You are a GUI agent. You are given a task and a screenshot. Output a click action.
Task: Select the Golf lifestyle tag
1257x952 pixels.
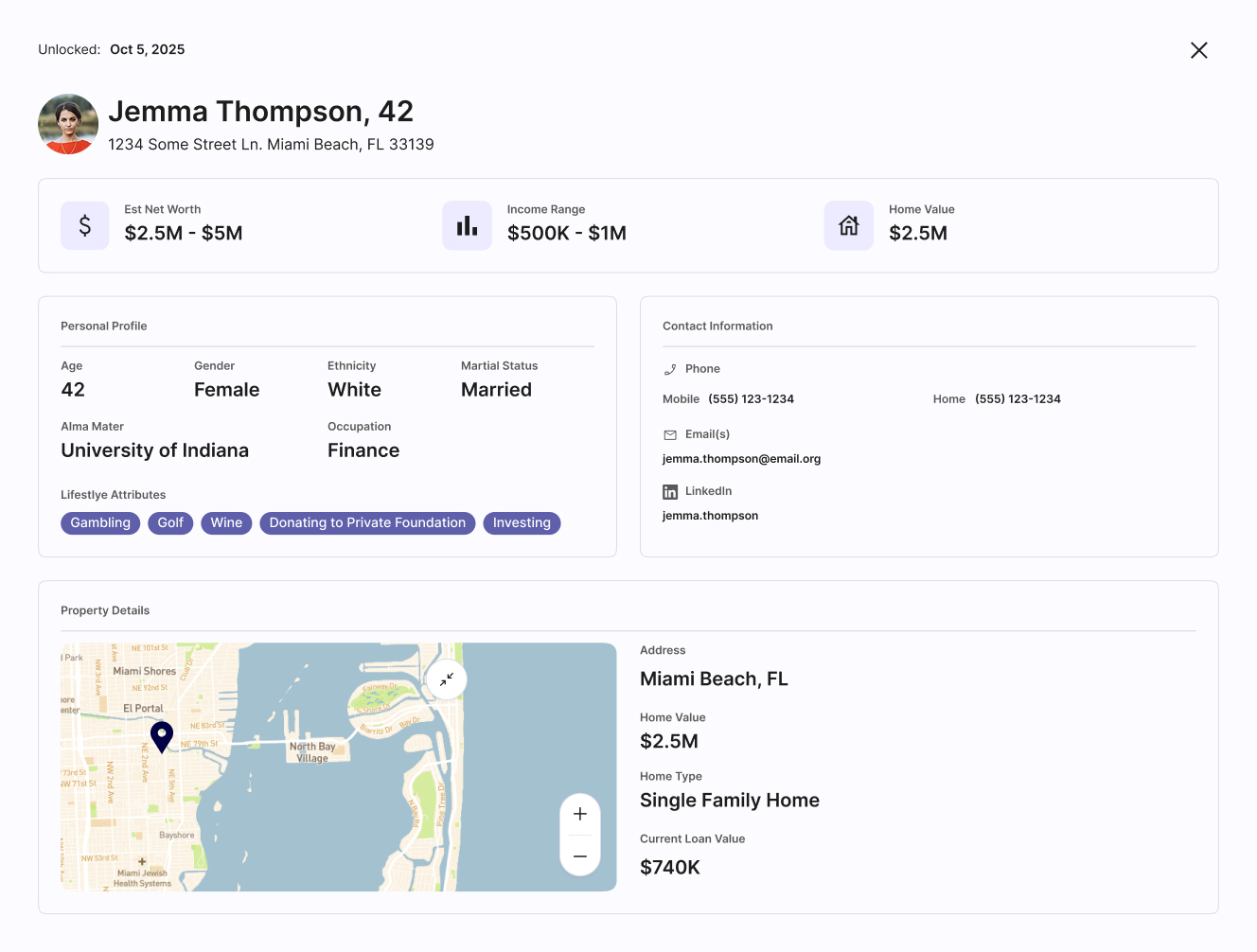point(170,523)
